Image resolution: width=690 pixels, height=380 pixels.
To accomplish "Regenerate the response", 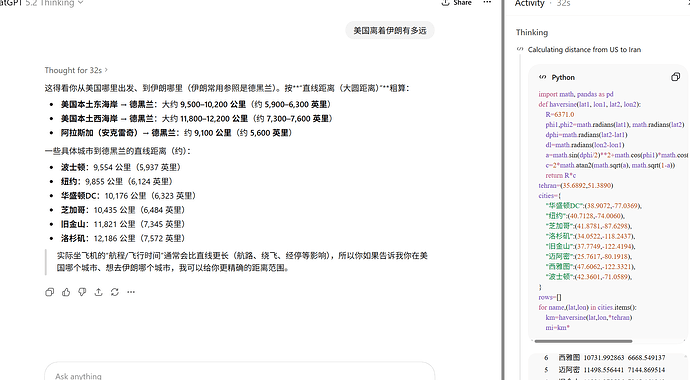I will tap(115, 292).
